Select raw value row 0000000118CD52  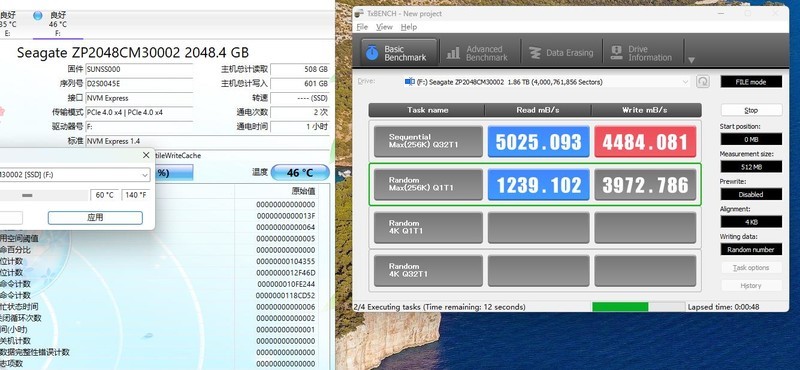coord(286,295)
